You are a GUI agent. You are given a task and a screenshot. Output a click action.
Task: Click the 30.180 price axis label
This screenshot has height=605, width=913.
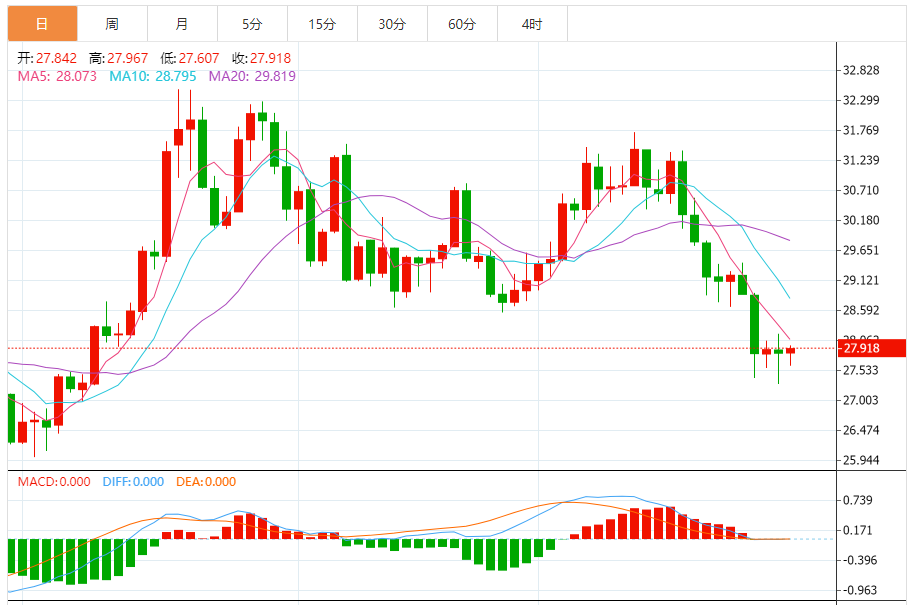pos(861,220)
